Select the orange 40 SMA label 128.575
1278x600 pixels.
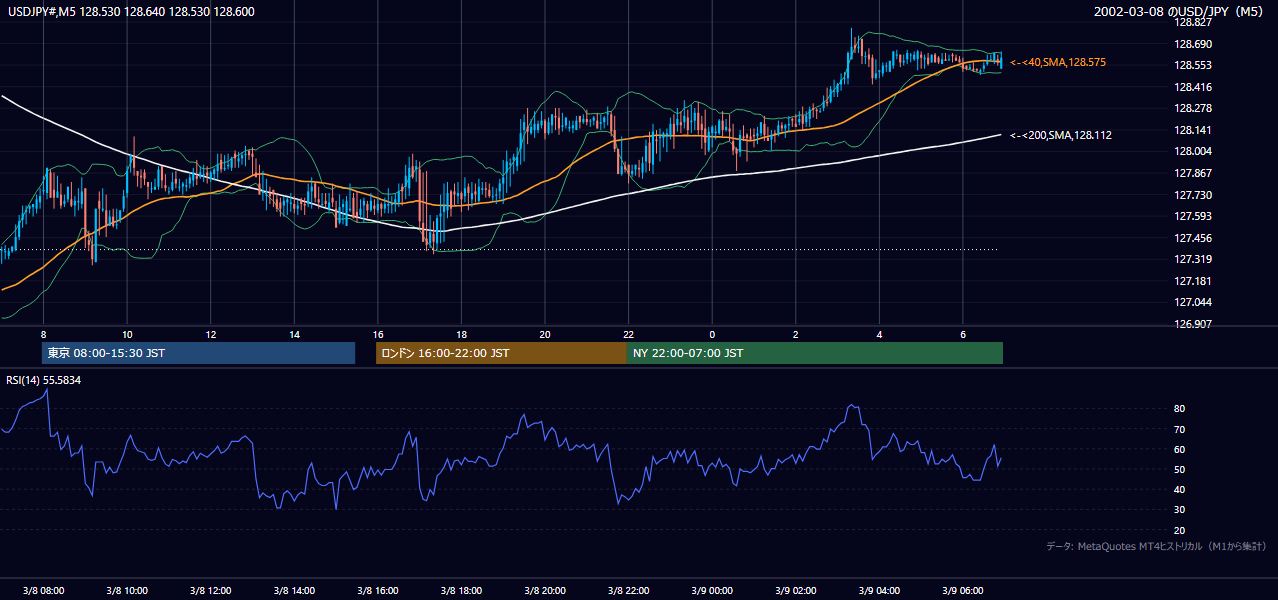pos(1058,62)
